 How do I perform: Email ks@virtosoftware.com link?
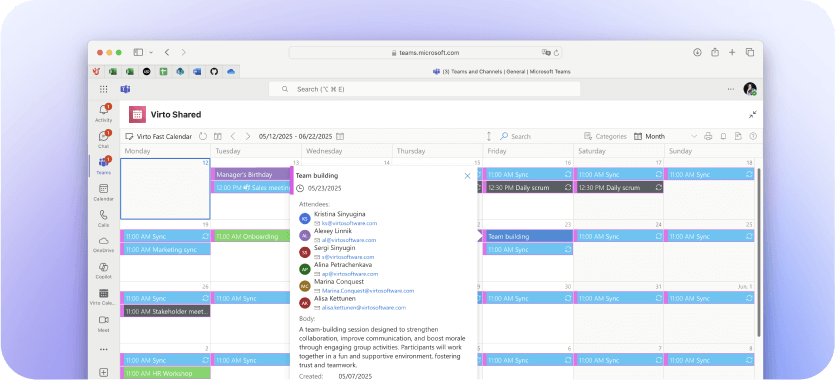(x=349, y=223)
